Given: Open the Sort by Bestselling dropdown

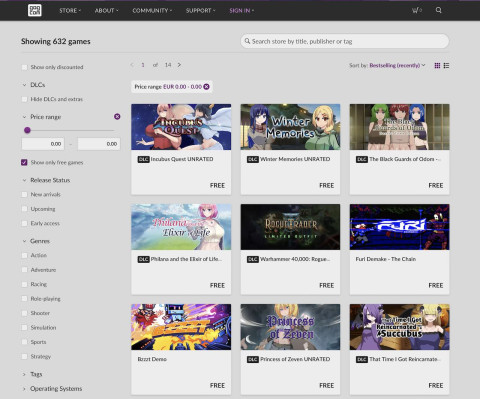Looking at the screenshot, I should pyautogui.click(x=397, y=65).
